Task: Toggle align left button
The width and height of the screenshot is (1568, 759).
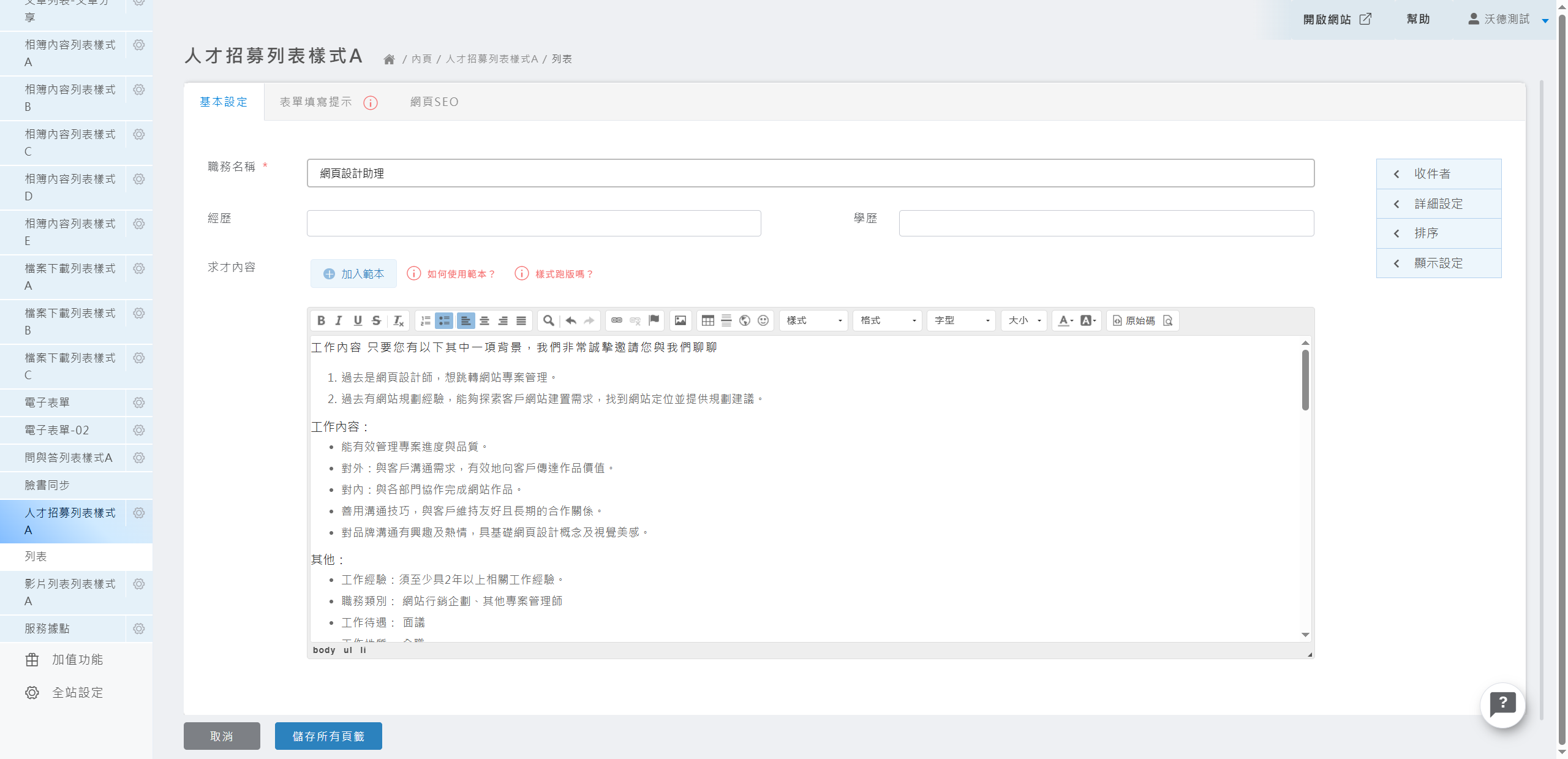Action: tap(466, 320)
